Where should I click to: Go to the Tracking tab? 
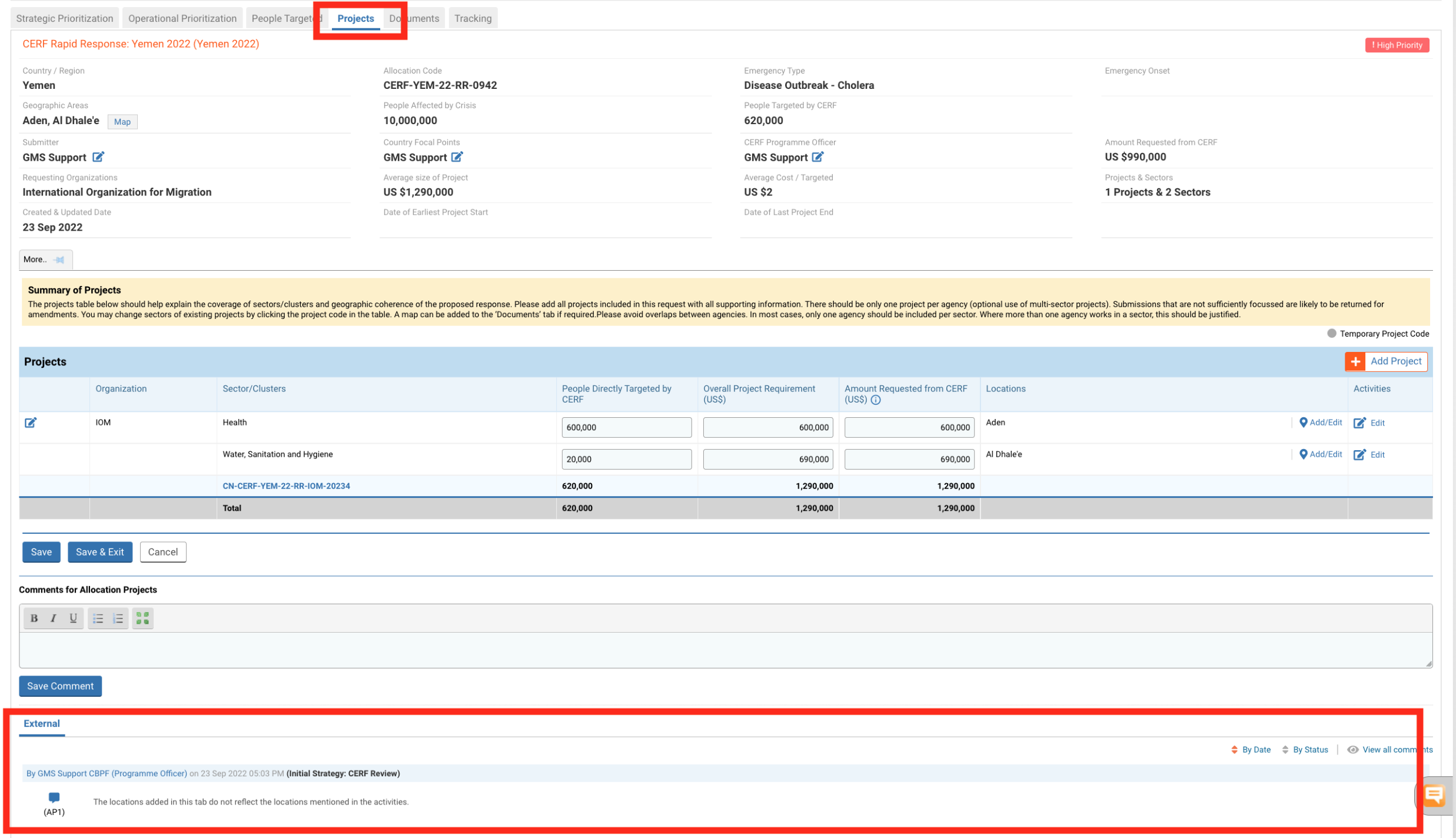click(473, 18)
